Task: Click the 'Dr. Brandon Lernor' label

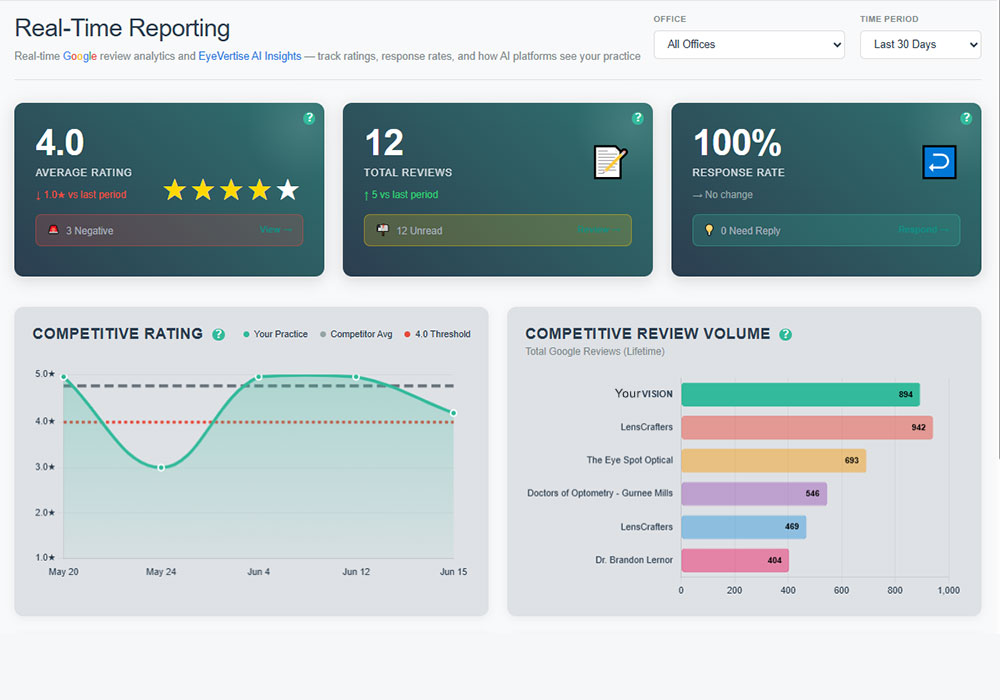Action: [x=634, y=560]
